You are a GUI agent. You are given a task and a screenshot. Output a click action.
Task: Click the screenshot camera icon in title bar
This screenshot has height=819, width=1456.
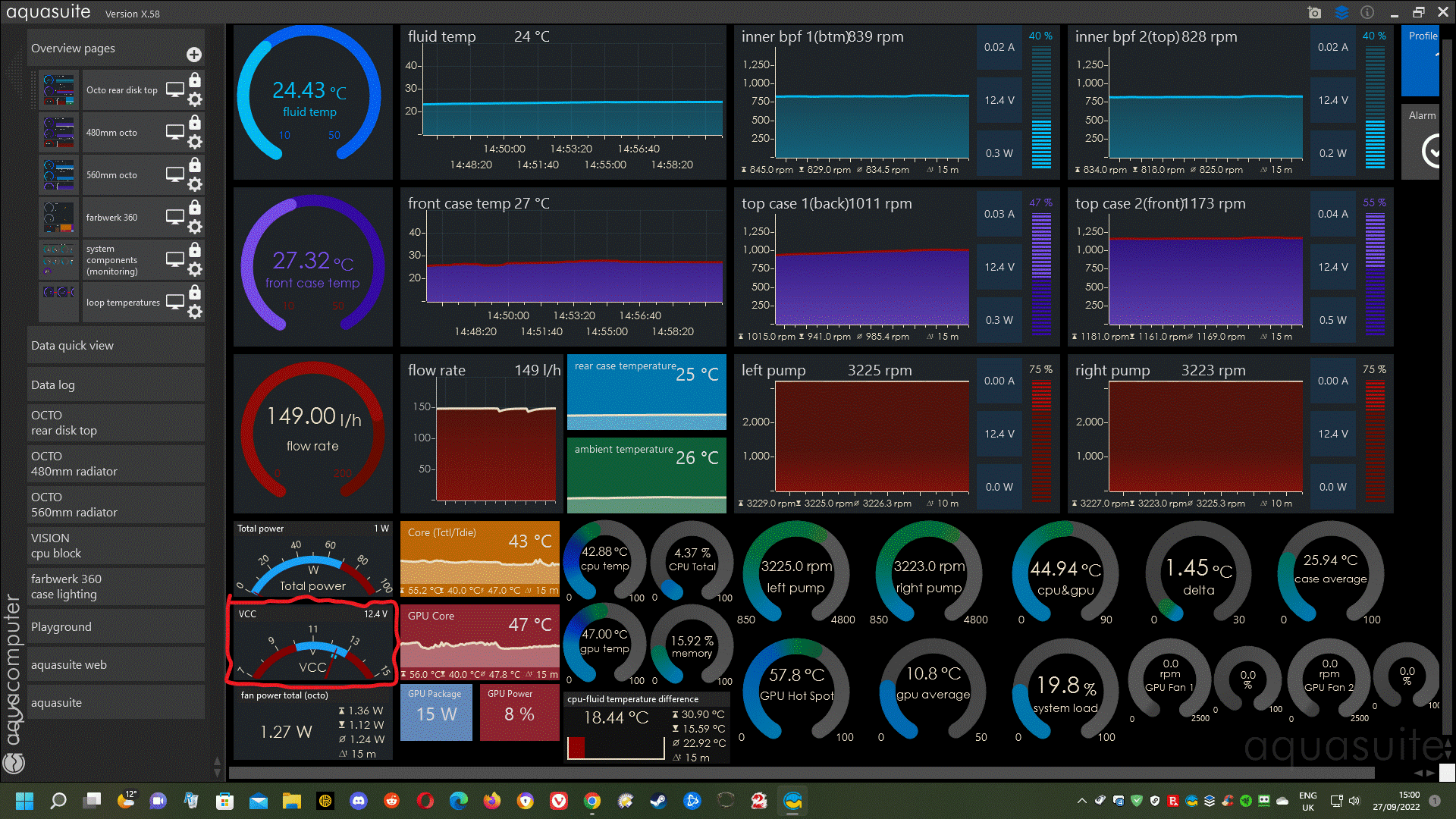(x=1314, y=13)
